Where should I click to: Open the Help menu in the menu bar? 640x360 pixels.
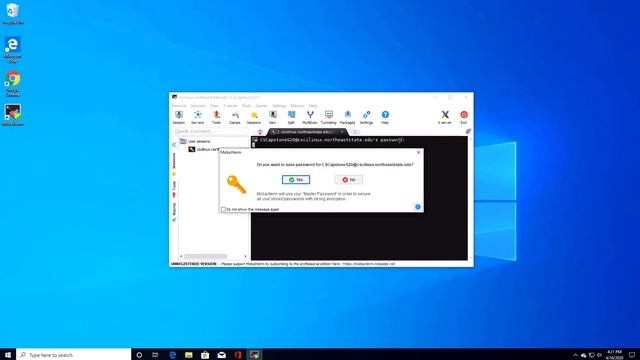click(x=313, y=106)
